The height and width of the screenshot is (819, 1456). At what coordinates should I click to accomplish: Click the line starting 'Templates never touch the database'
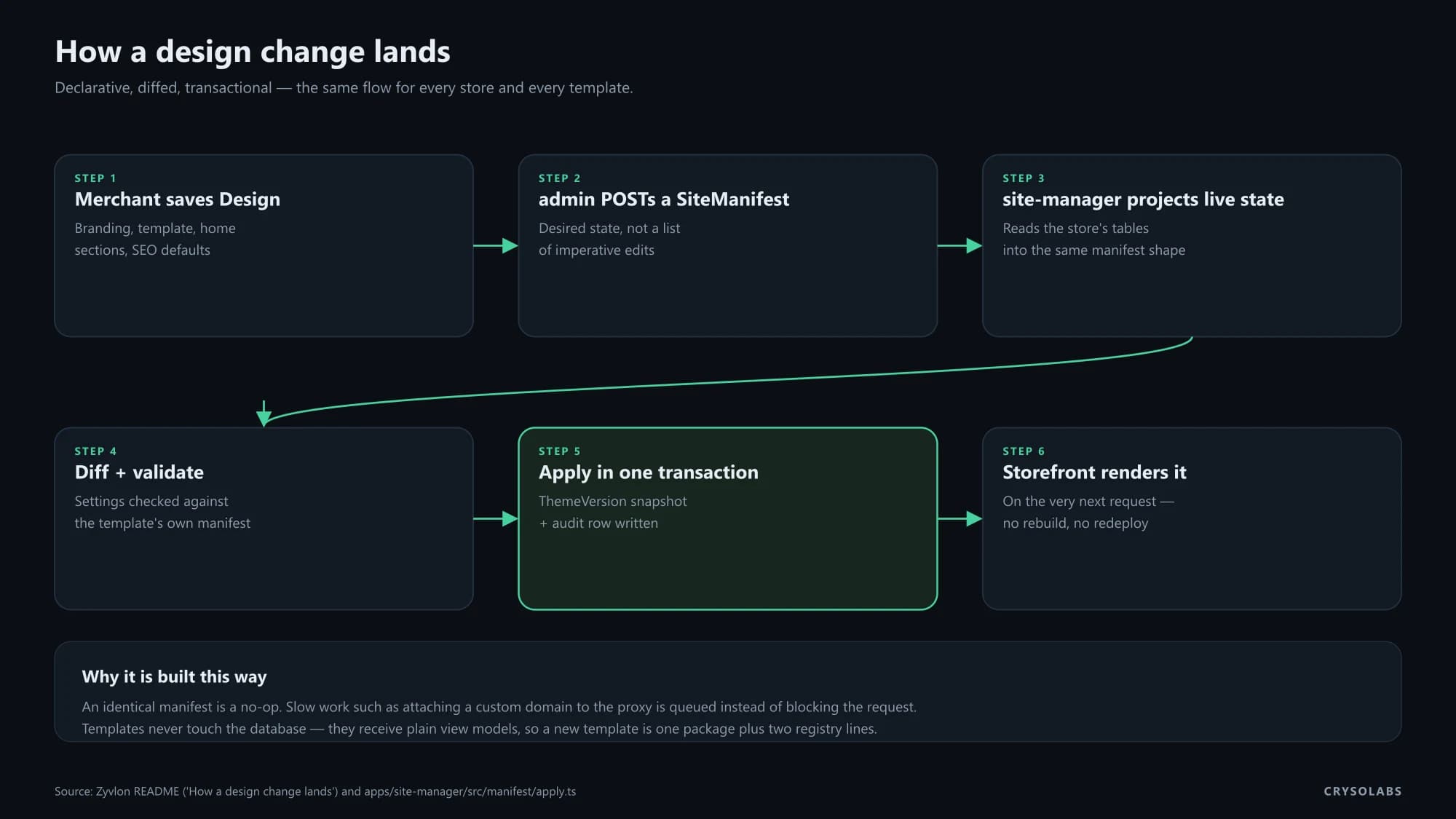click(479, 729)
